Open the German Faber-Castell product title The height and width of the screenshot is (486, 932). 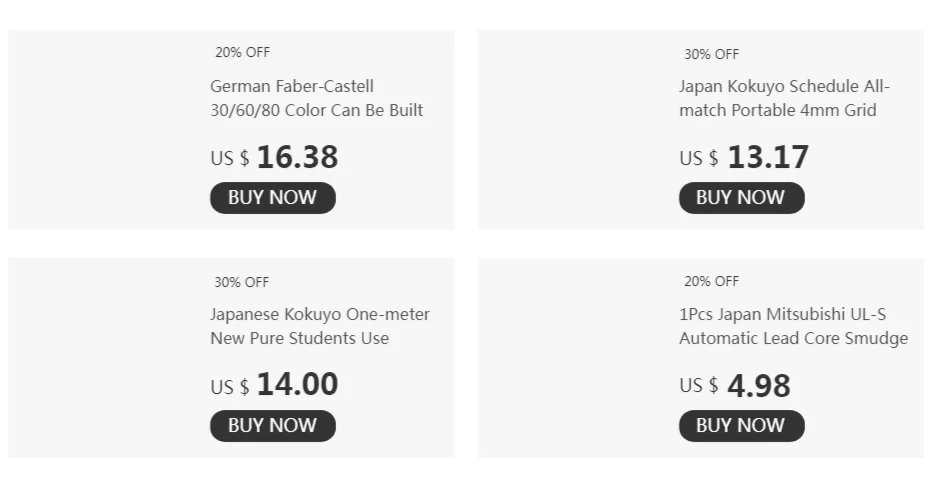coord(316,98)
